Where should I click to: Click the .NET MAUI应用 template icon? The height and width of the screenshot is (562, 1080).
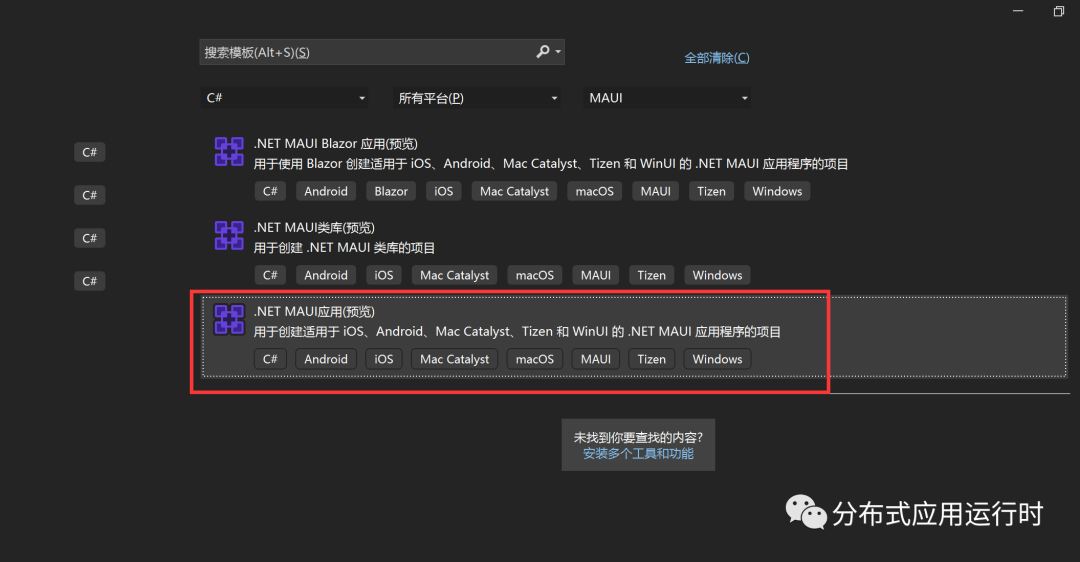229,320
